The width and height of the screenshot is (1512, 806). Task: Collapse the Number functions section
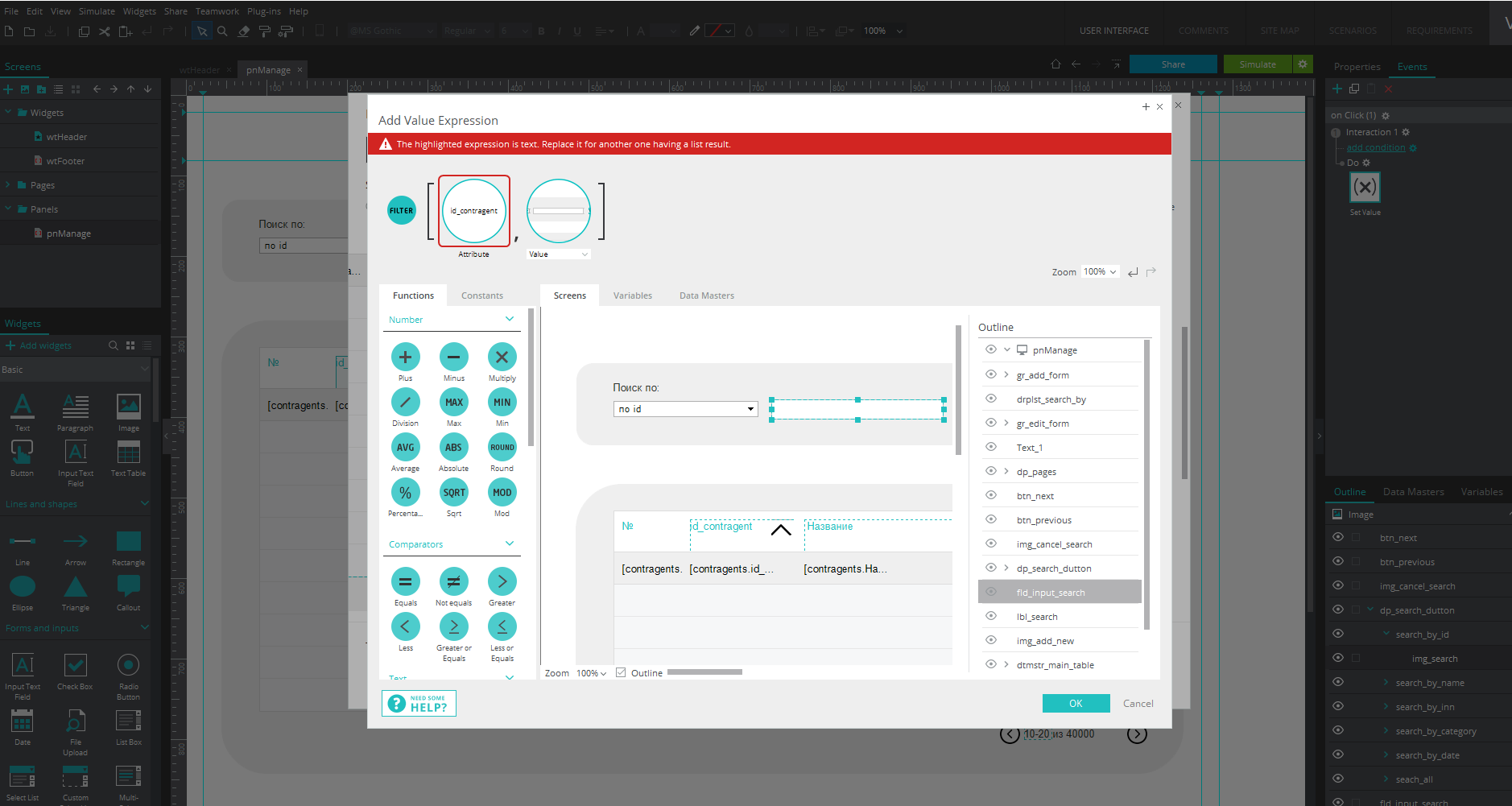(x=510, y=320)
